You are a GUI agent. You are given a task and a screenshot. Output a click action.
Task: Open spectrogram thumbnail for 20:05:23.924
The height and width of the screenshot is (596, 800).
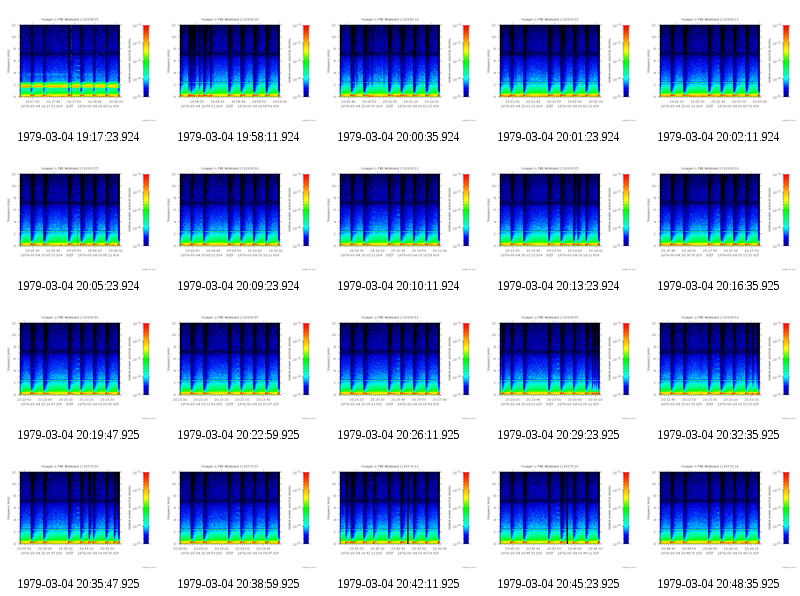(80, 218)
